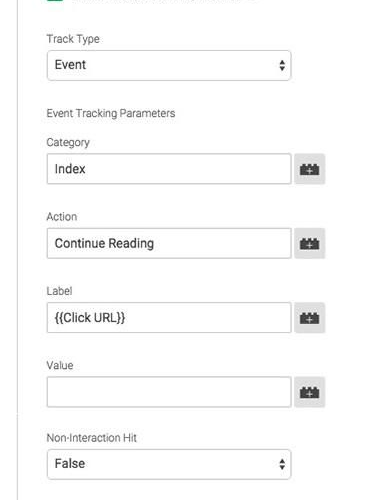Viewport: 381px width, 500px height.
Task: Click the Value field label
Action: coord(60,365)
